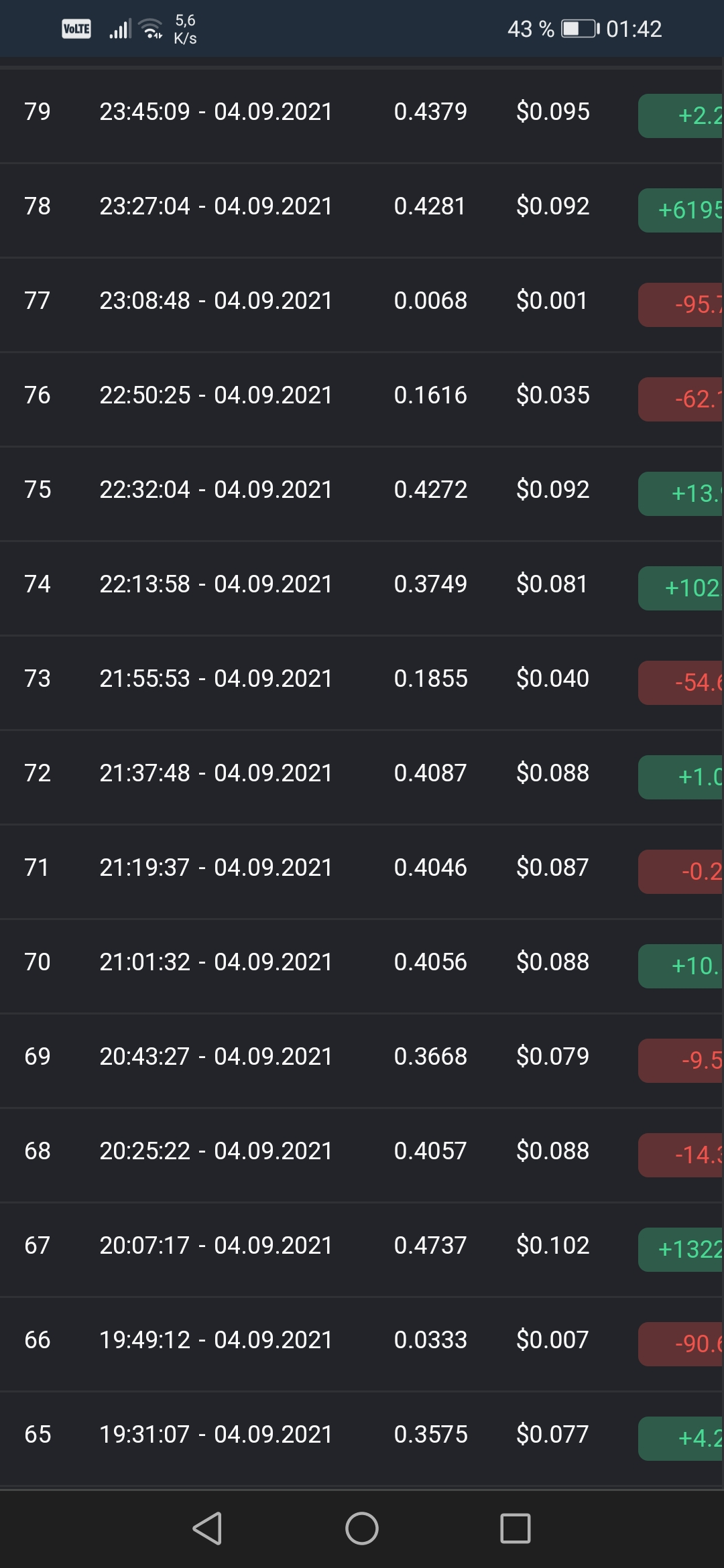724x1568 pixels.
Task: Tap the battery icon in status bar
Action: [581, 29]
